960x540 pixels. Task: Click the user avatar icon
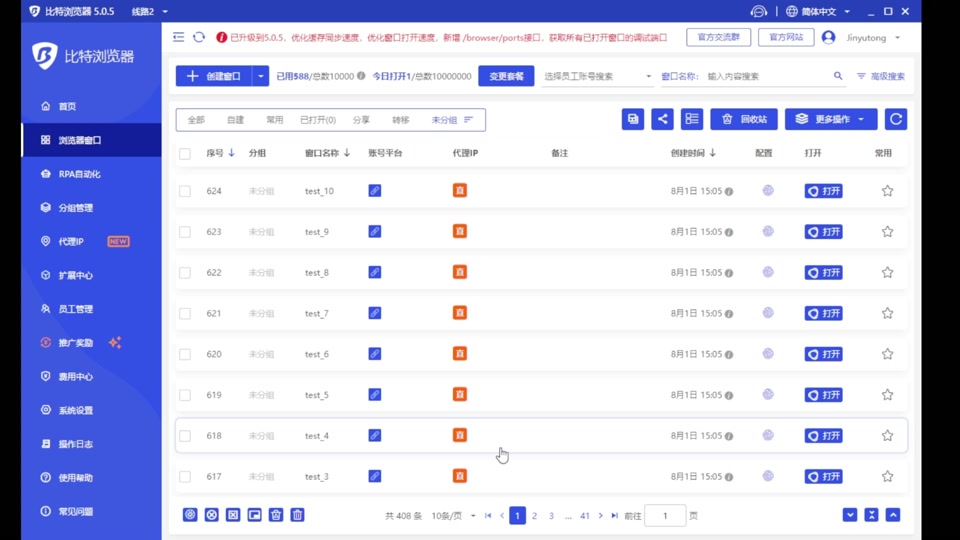828,37
